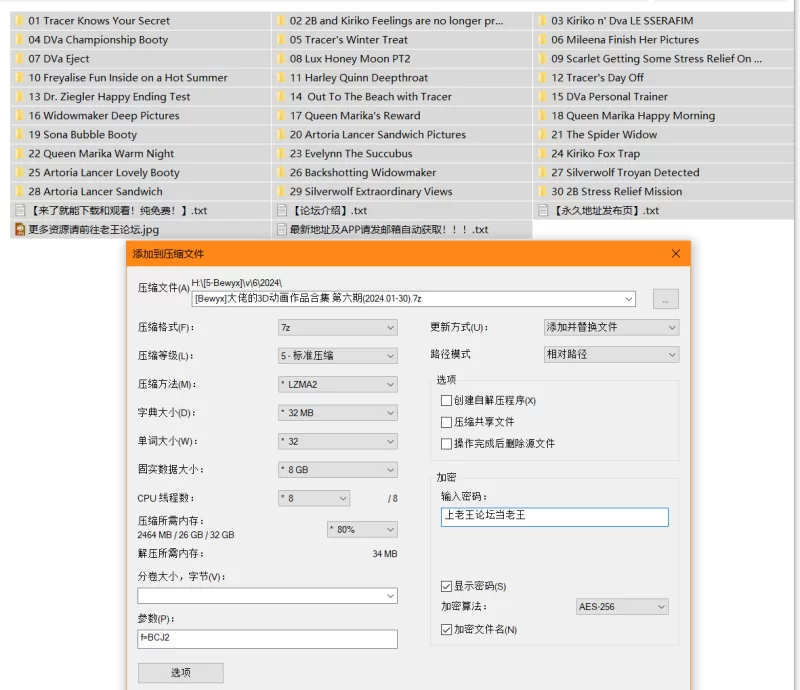
Task: Expand the 80% memory usage dropdown
Action: pos(362,530)
